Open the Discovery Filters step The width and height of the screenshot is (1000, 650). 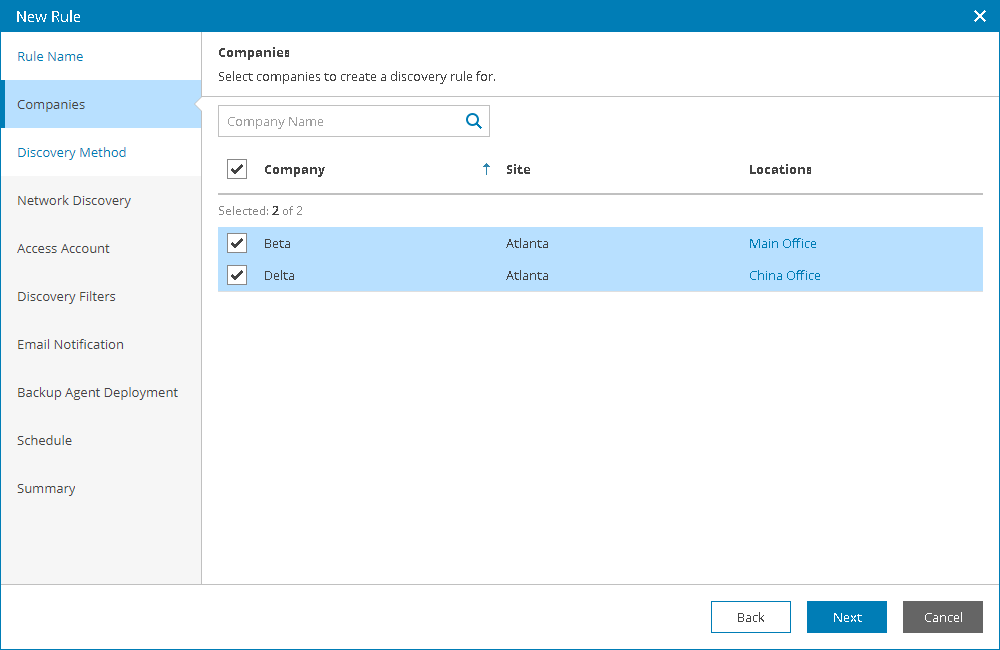(66, 297)
